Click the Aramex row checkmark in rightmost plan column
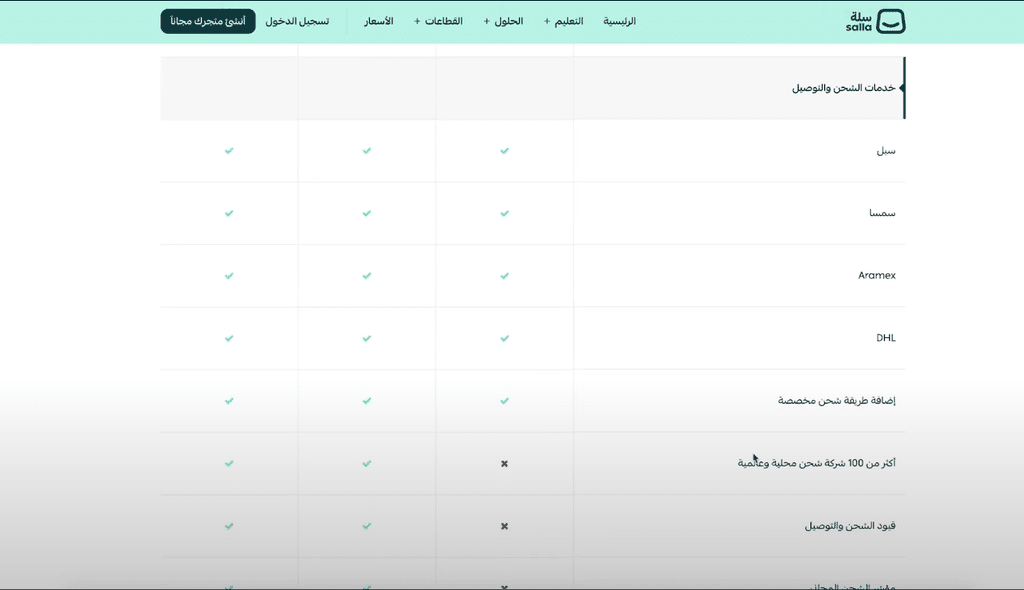Screen dimensions: 1024x590 (504, 276)
